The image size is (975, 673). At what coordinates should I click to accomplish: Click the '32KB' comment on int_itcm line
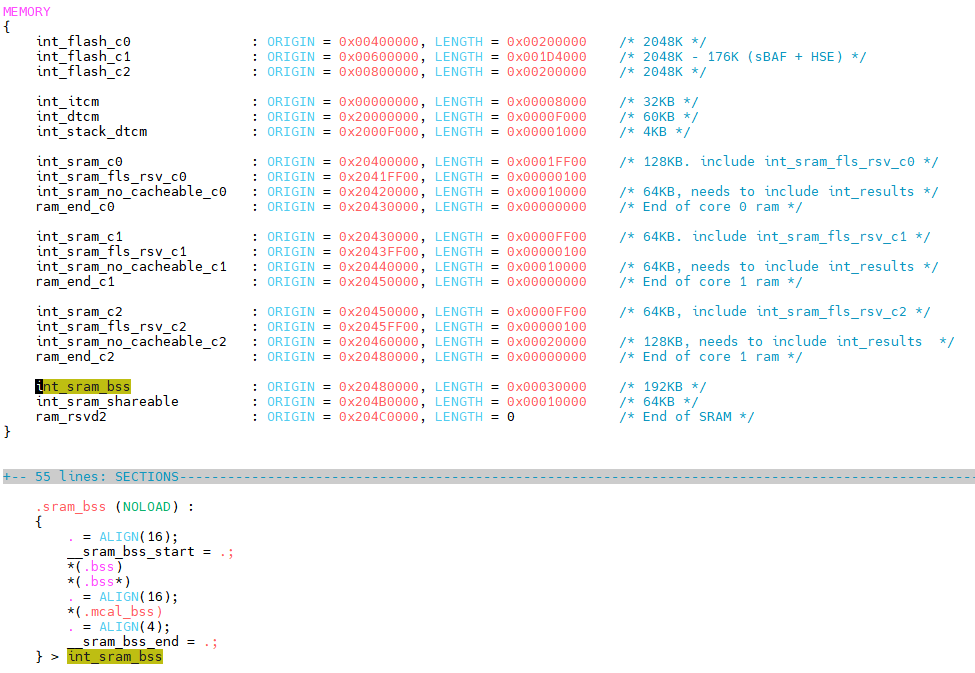click(x=659, y=101)
